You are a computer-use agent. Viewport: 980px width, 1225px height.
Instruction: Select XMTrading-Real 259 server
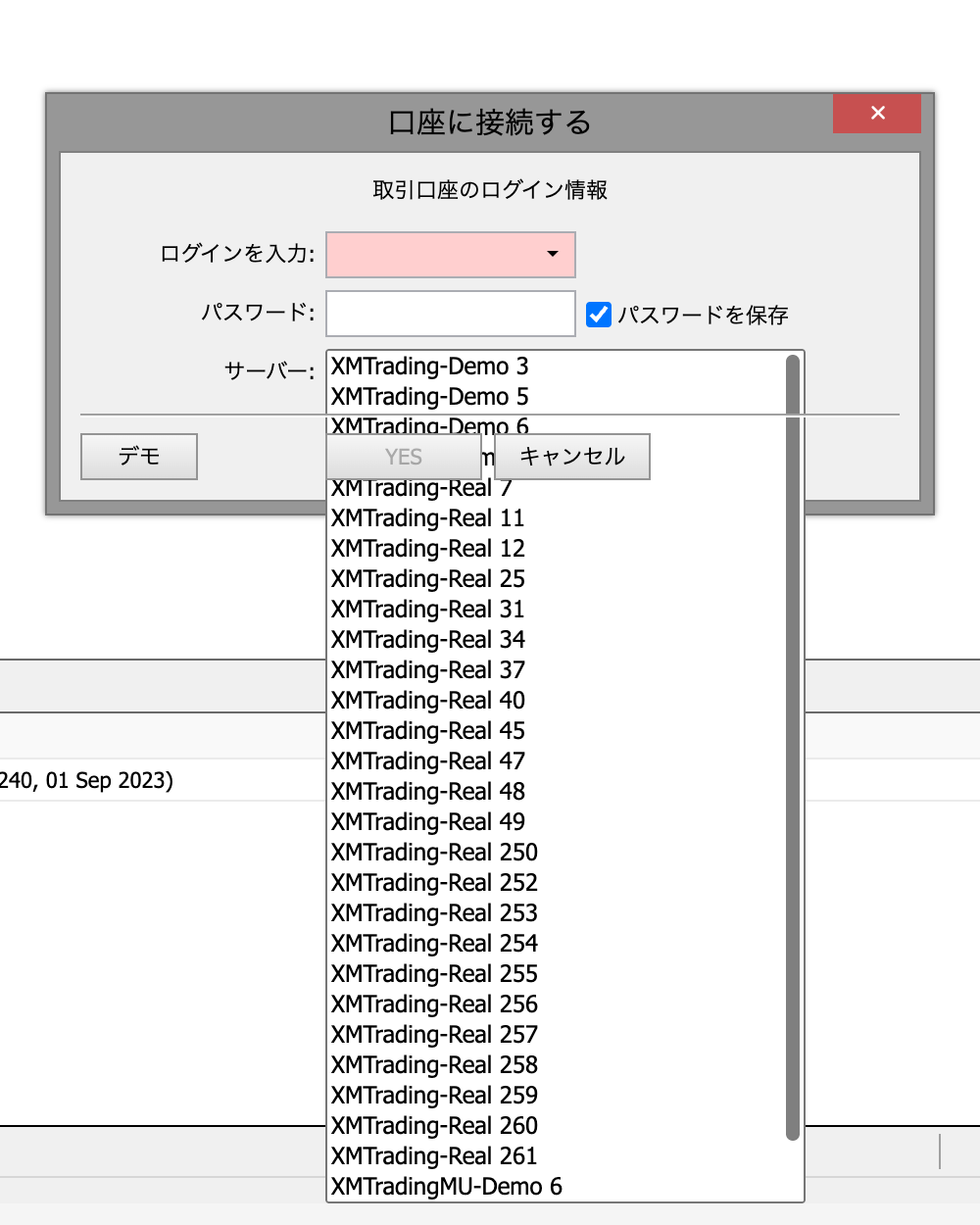tap(557, 1096)
